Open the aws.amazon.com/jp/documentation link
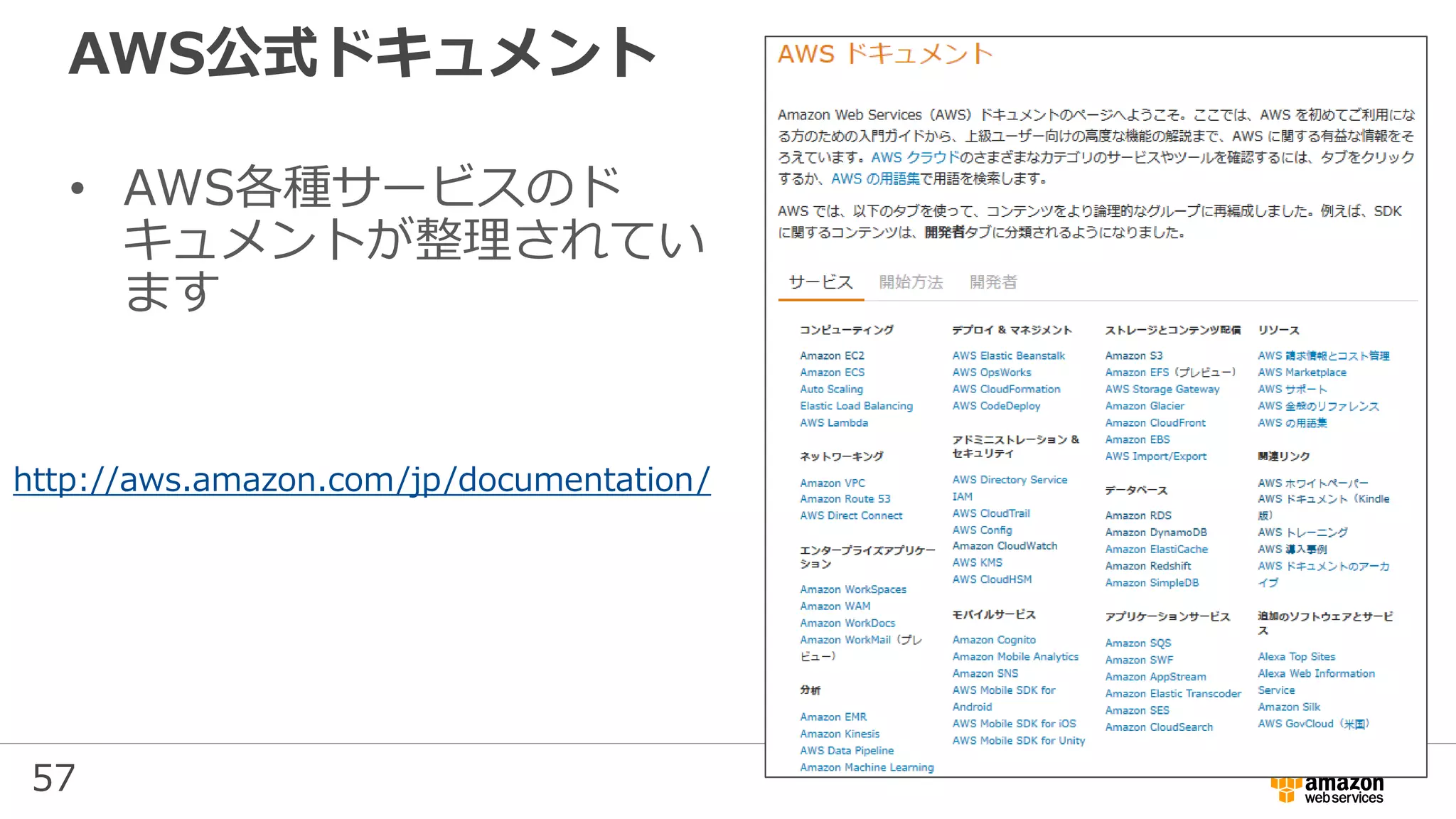The image size is (1456, 819). coord(362,480)
